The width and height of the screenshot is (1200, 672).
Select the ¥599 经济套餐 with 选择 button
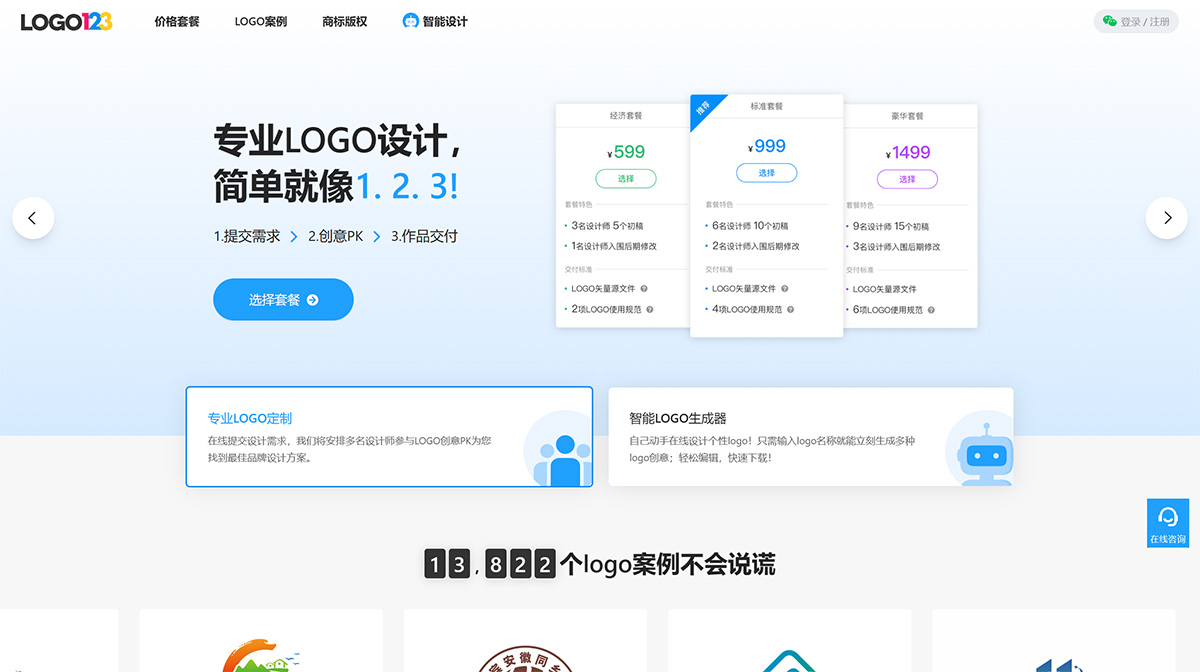pyautogui.click(x=626, y=178)
